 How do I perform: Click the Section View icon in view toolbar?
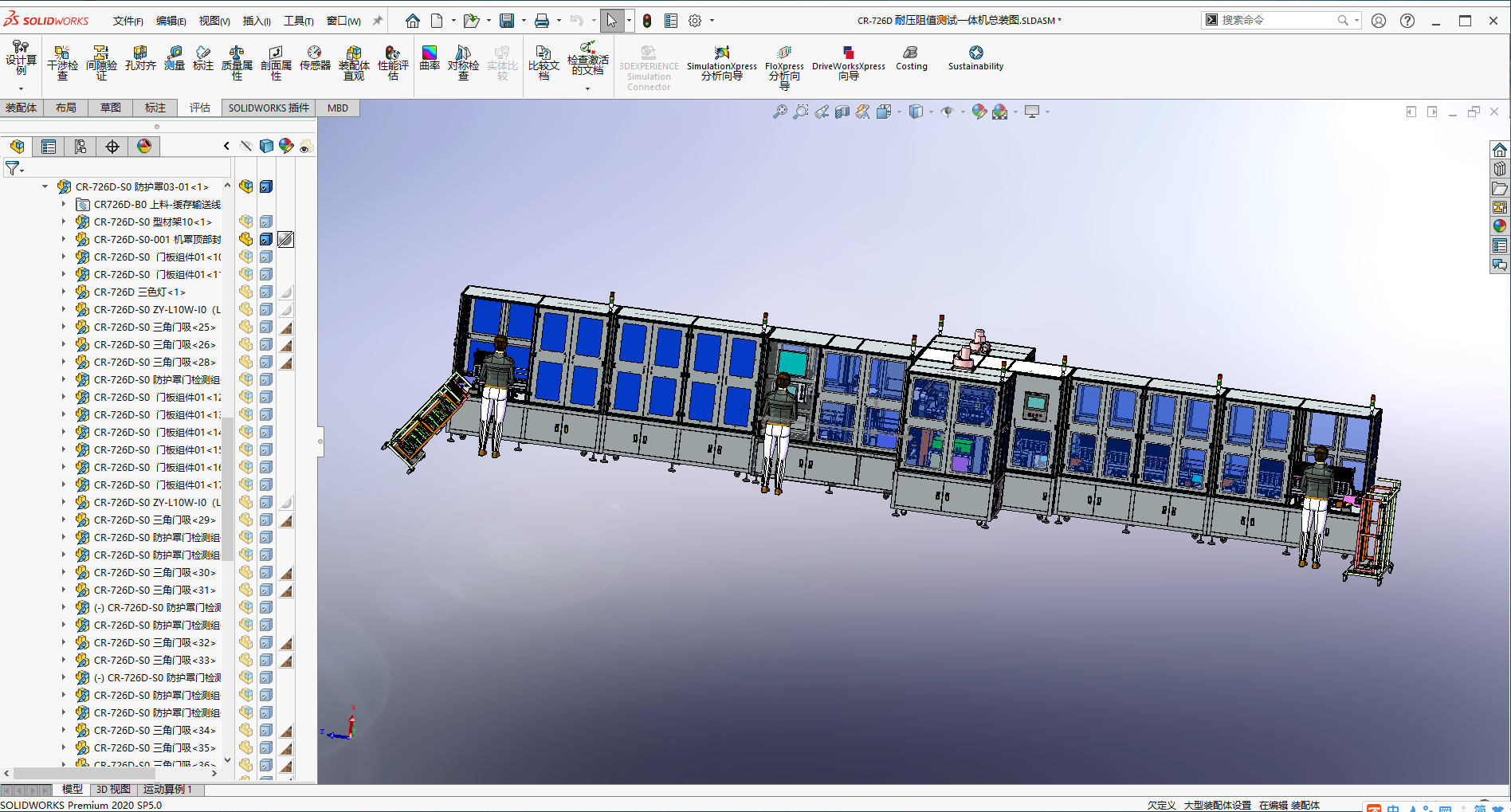(x=842, y=112)
